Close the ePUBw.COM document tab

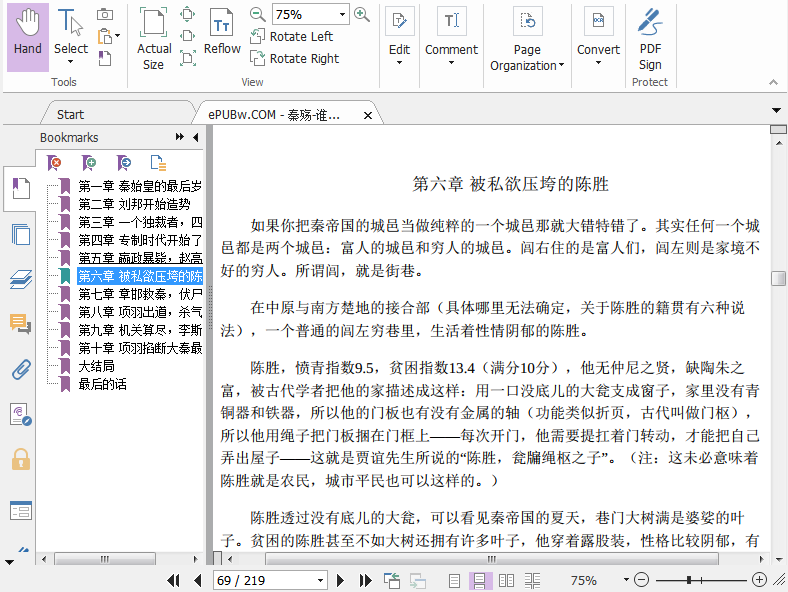368,116
